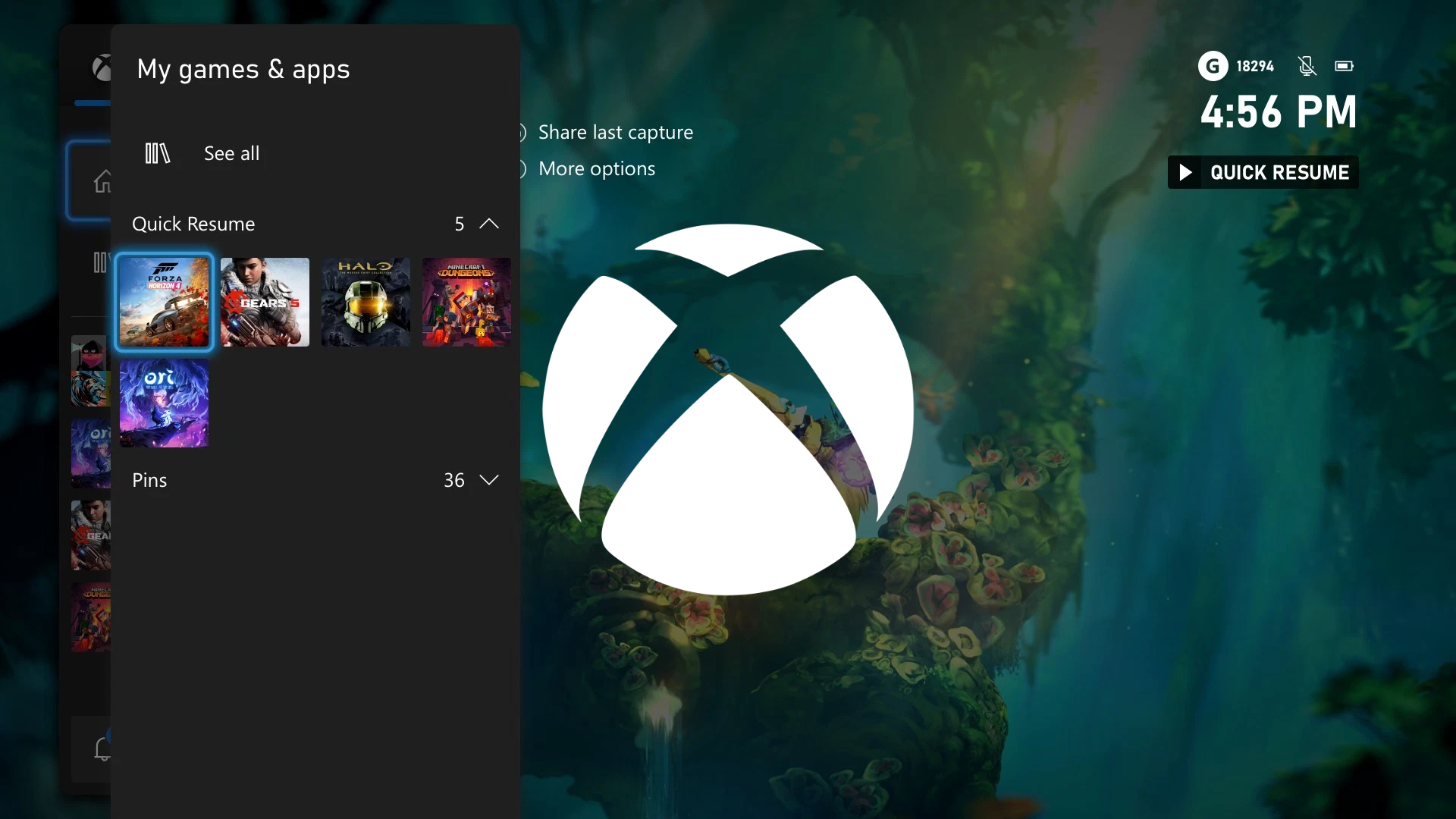This screenshot has height=819, width=1456.
Task: Select the Home icon in sidebar
Action: point(102,182)
